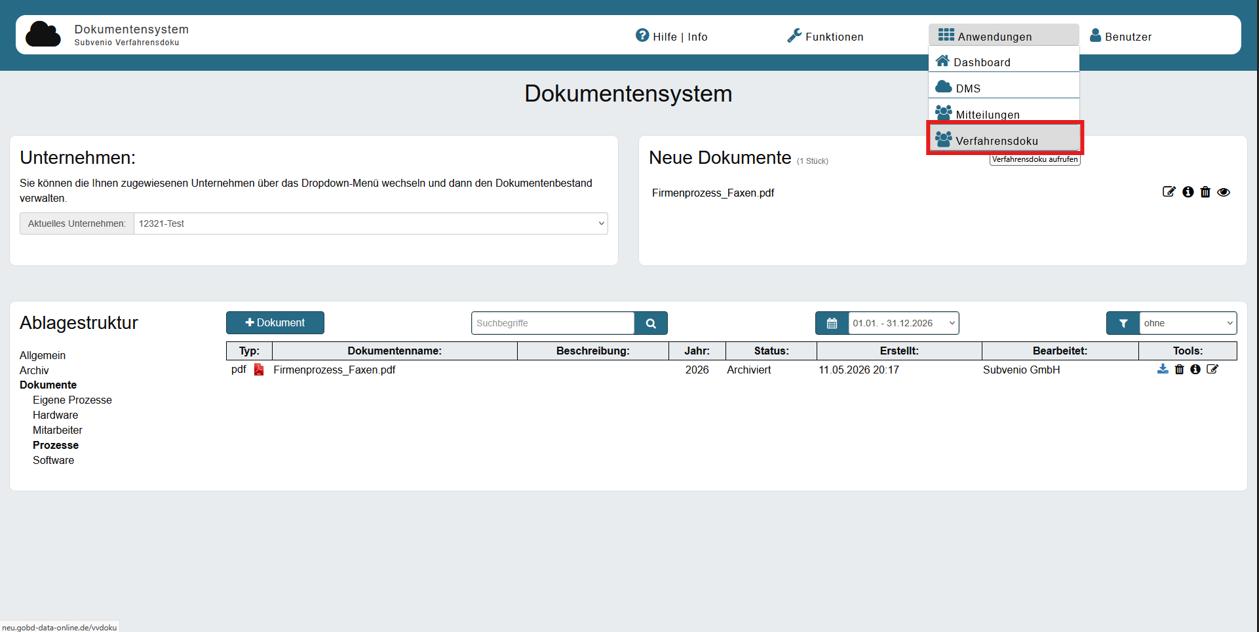
Task: Select the Dokumente folder in Ablagestruktur
Action: coord(48,385)
